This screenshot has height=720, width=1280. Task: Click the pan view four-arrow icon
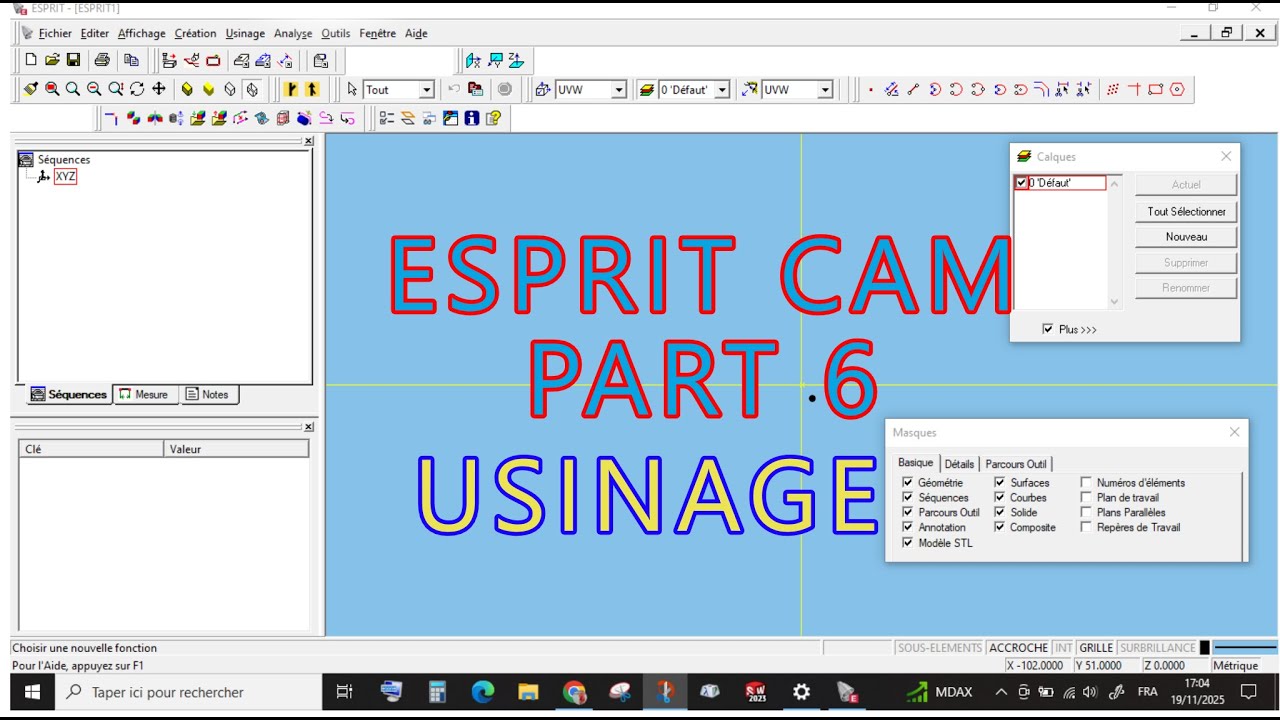point(158,89)
